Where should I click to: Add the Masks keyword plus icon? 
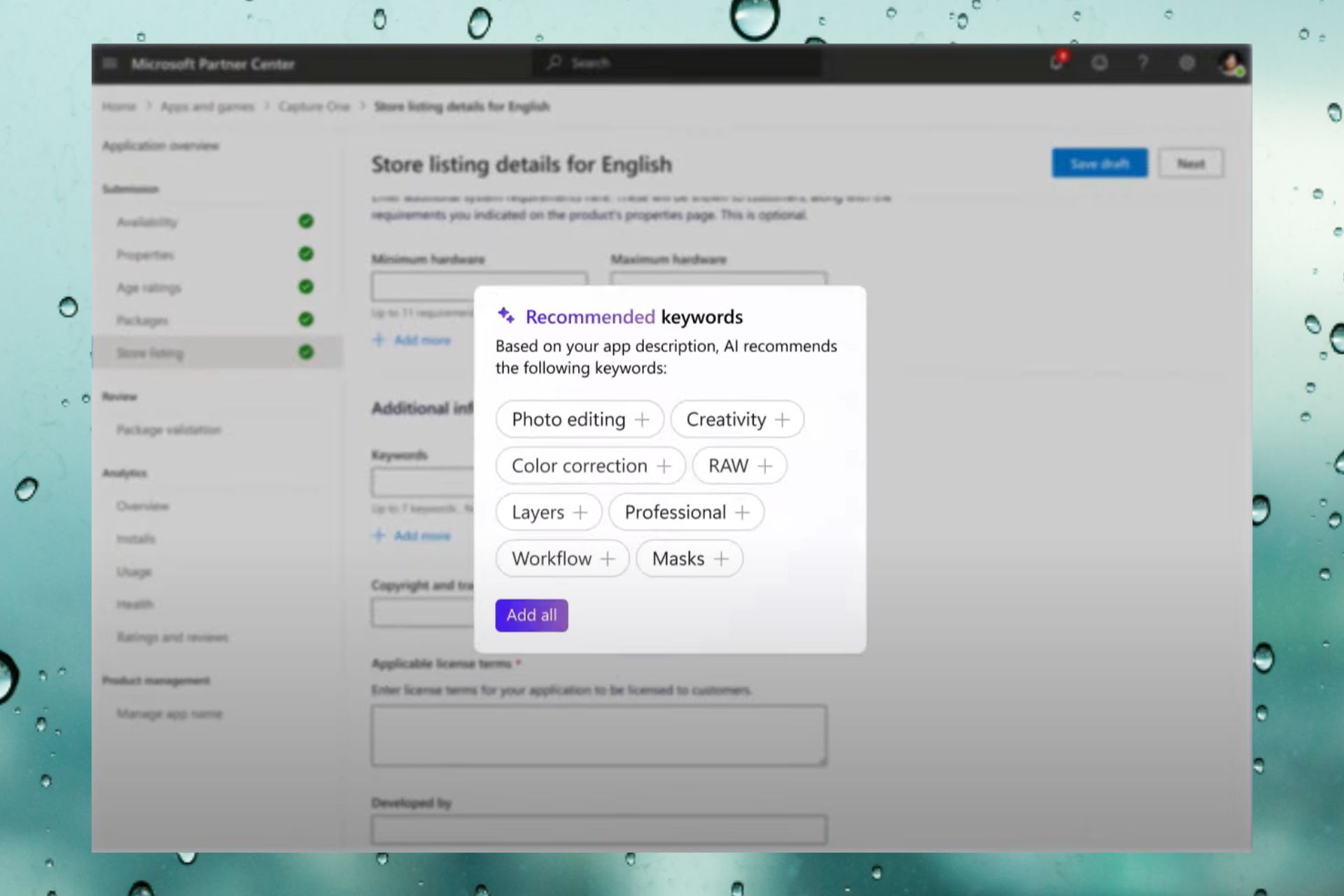tap(721, 559)
